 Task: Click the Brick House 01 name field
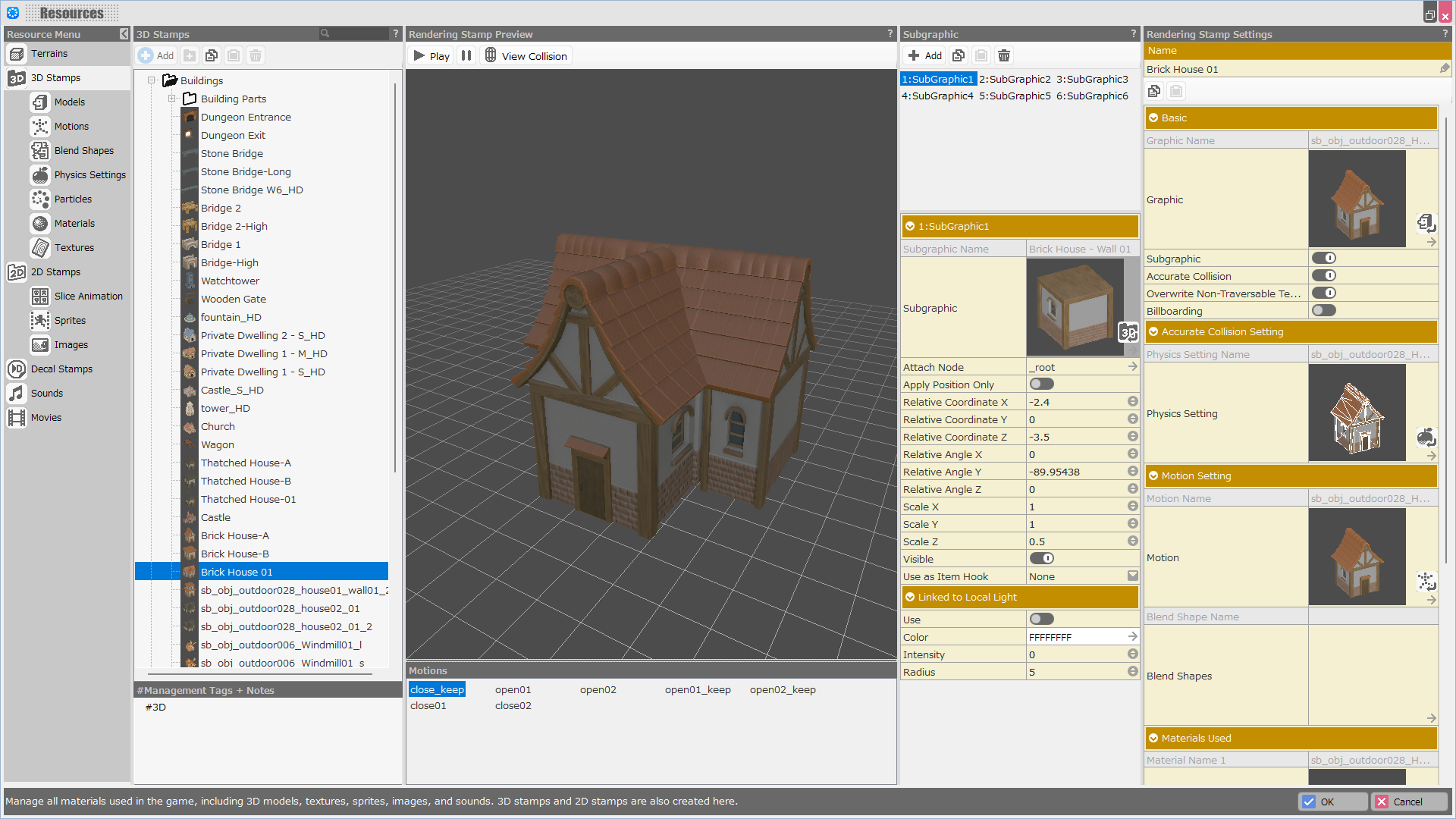tap(1289, 69)
